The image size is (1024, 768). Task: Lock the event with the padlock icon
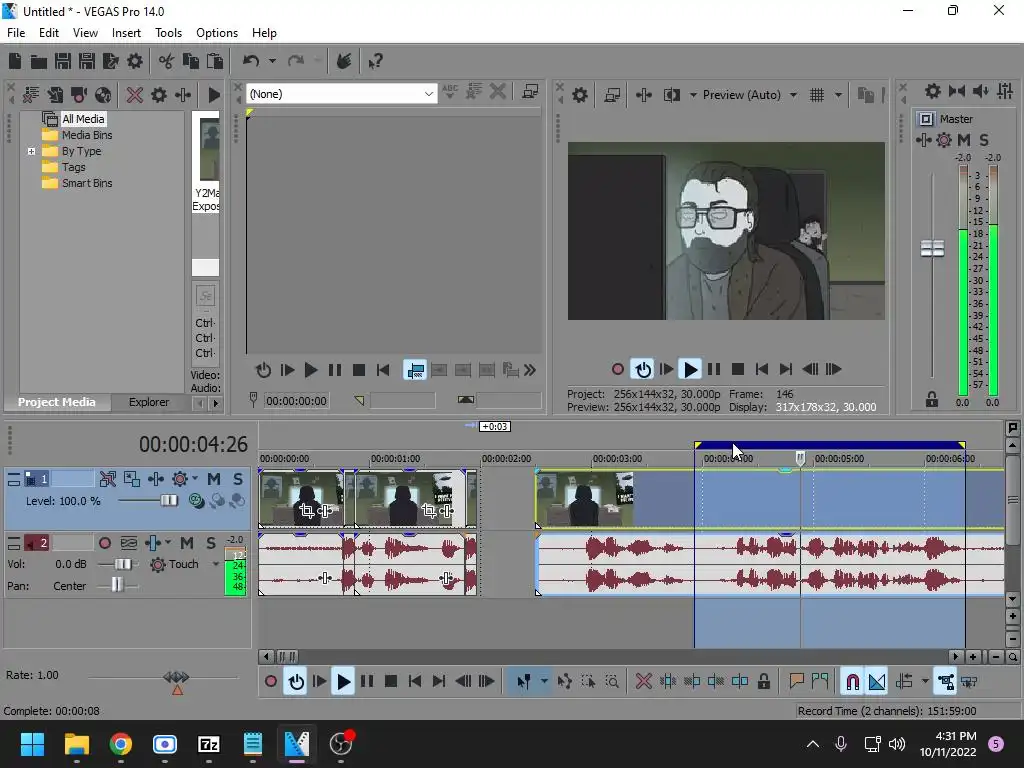coord(763,682)
